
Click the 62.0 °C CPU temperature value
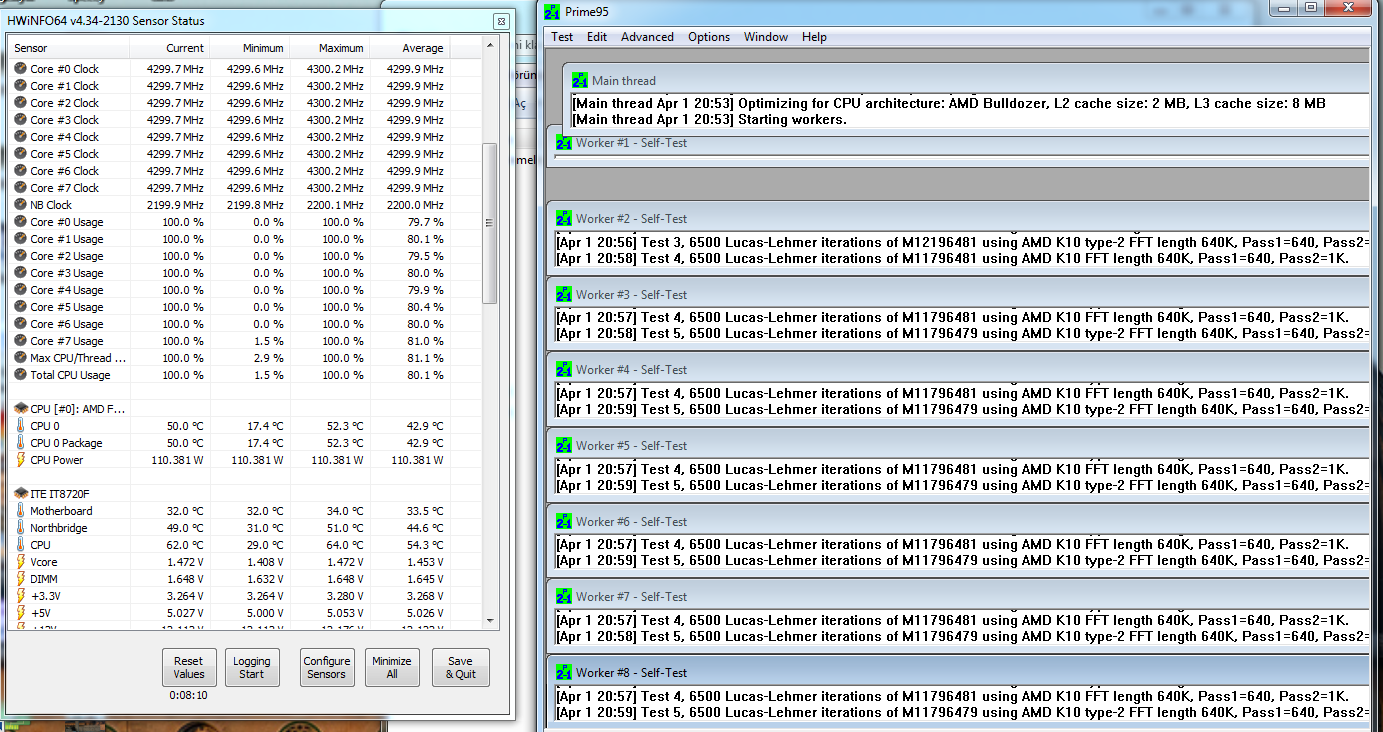tap(185, 545)
